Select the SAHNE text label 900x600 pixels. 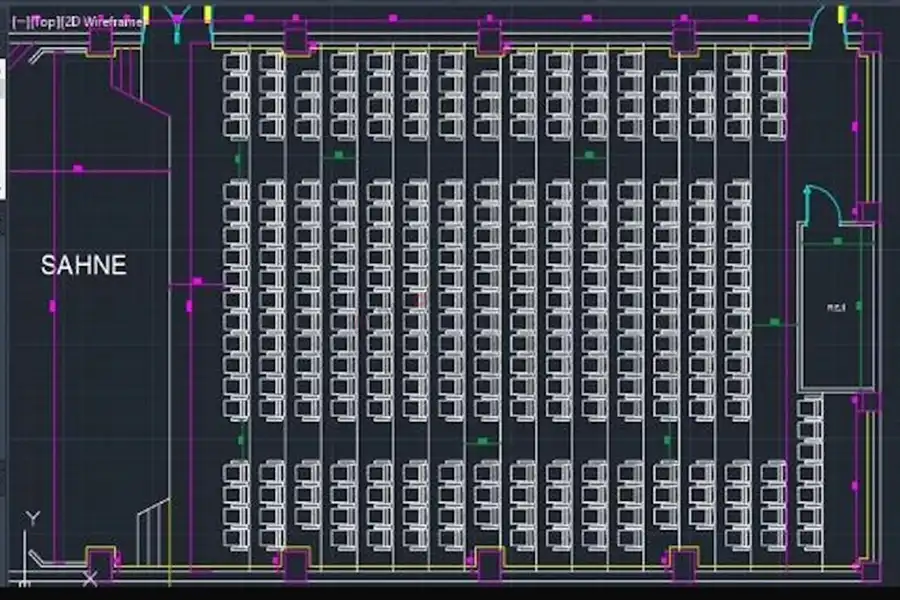(x=84, y=265)
